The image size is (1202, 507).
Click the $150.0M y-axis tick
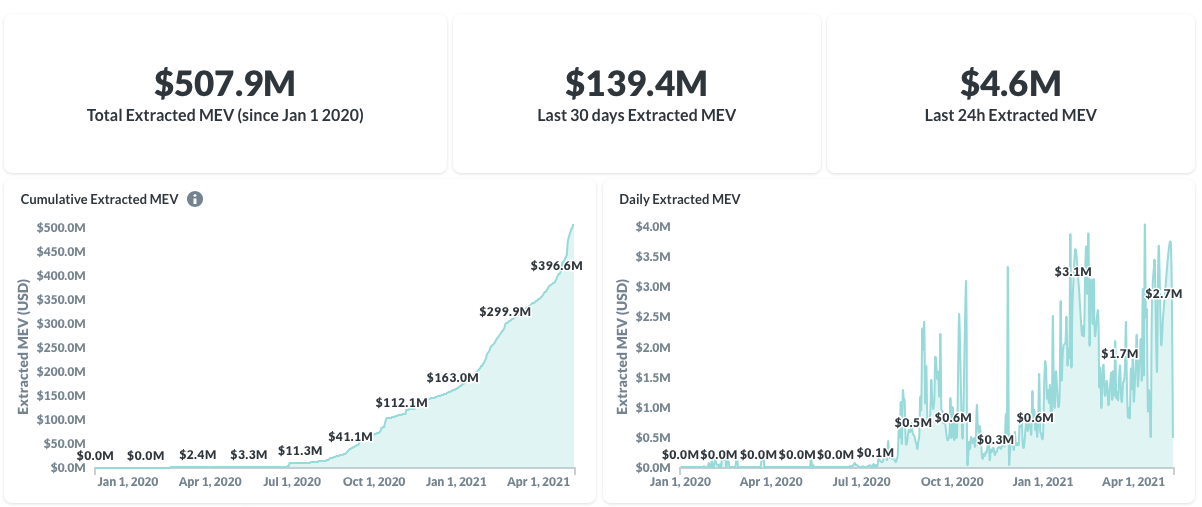pos(61,395)
